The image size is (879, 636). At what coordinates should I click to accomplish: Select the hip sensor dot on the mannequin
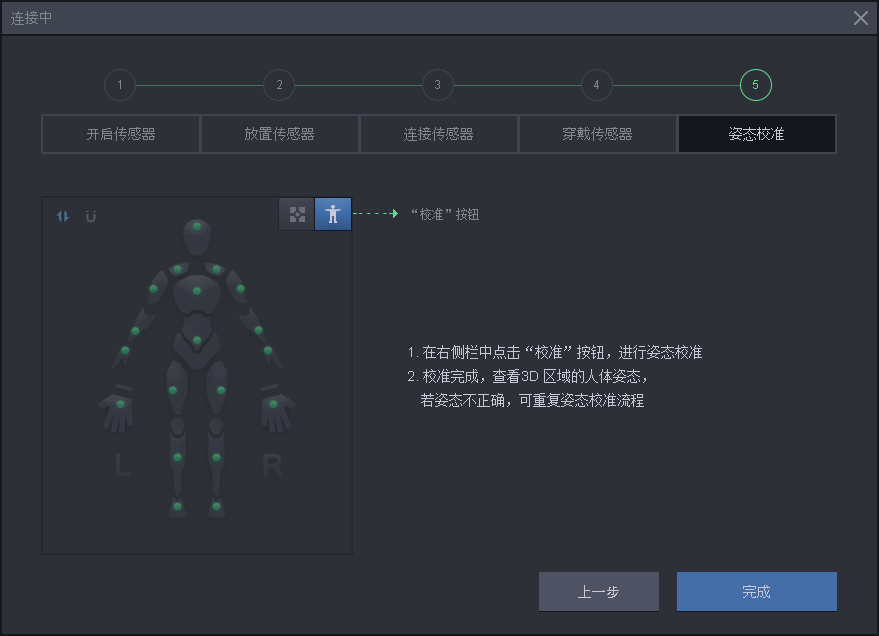197,341
